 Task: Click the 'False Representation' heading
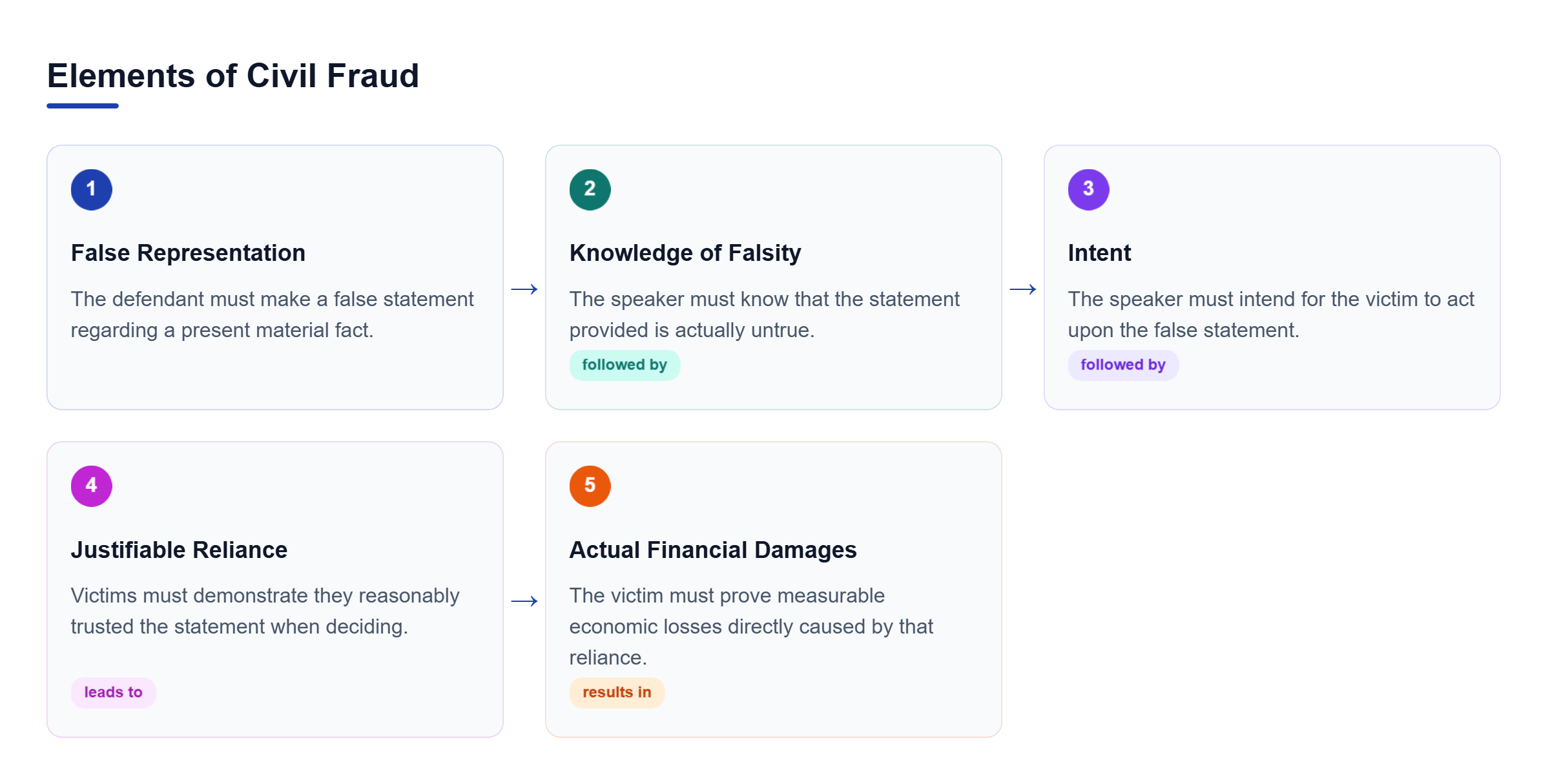click(x=188, y=253)
